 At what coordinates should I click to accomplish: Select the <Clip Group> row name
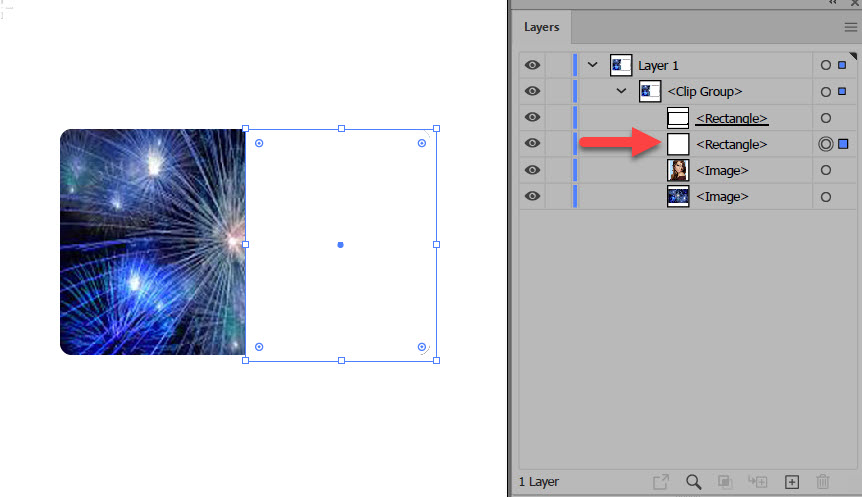pyautogui.click(x=705, y=92)
